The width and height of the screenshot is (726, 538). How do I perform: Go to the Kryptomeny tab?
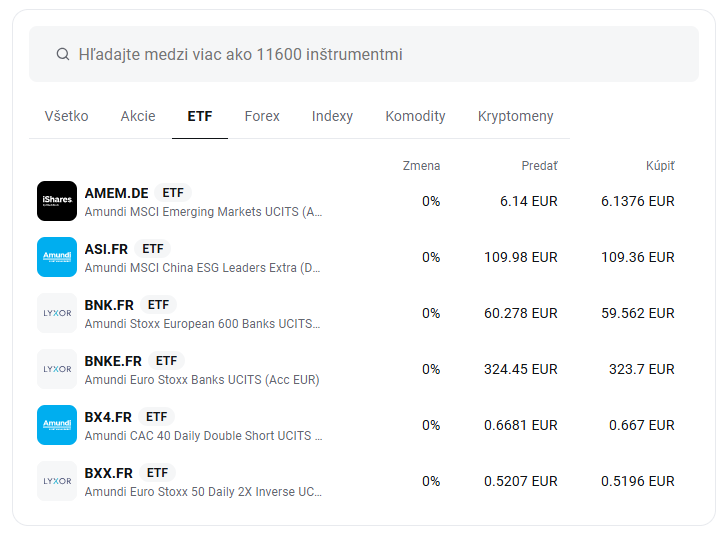[515, 116]
